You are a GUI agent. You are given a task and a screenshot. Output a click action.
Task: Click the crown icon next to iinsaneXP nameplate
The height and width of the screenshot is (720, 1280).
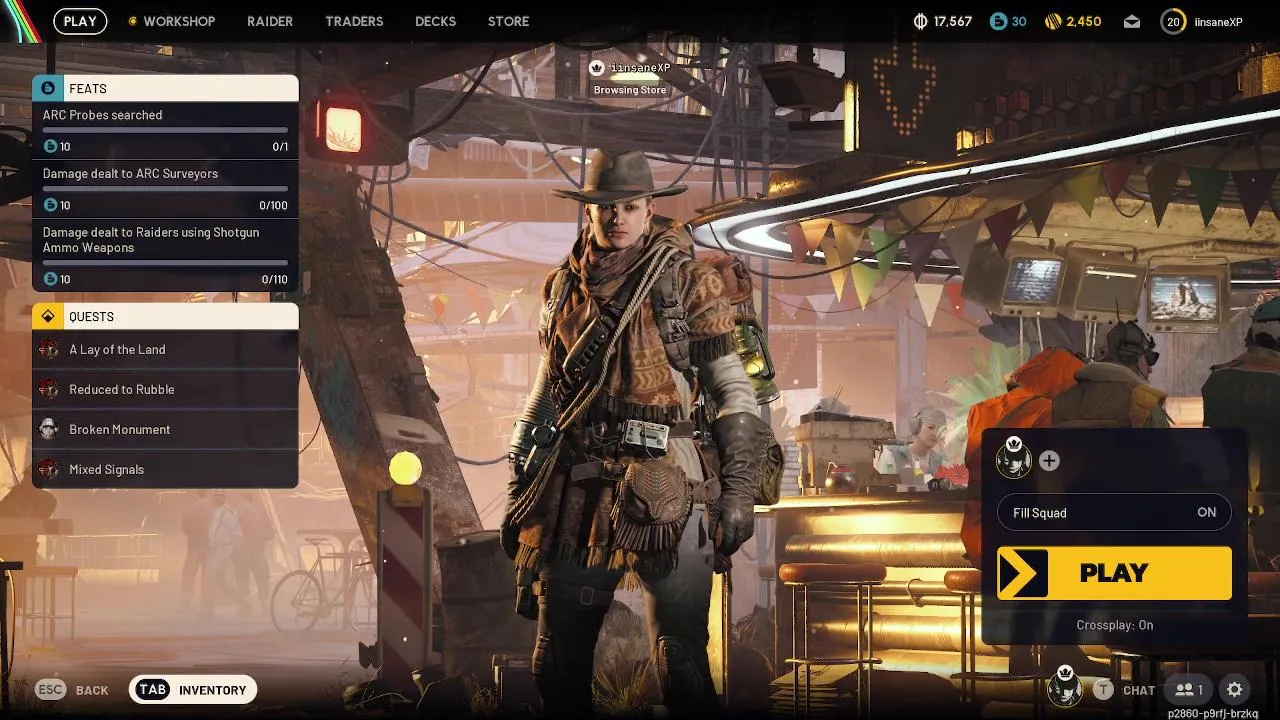597,68
